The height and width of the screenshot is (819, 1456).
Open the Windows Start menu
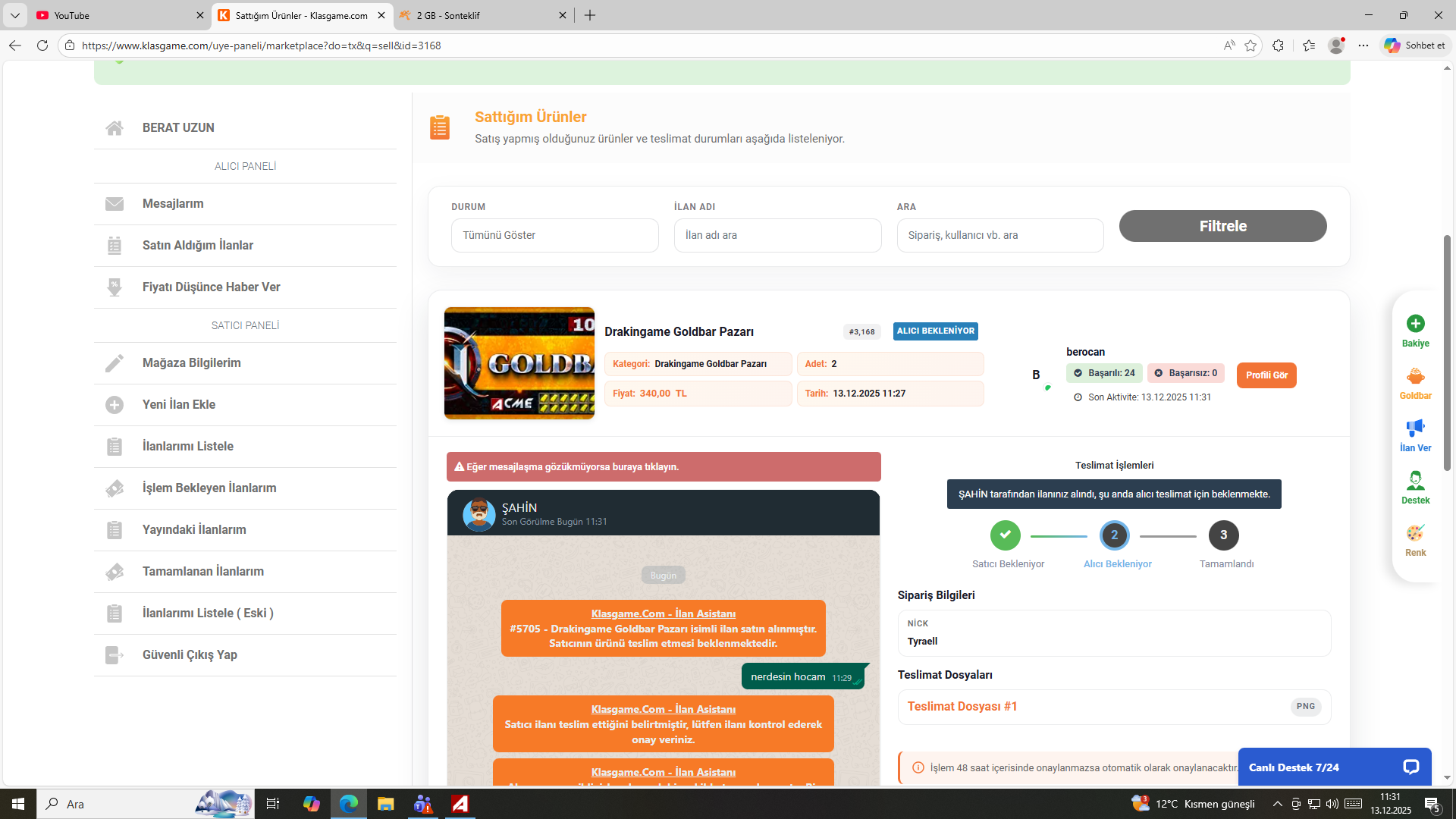click(x=18, y=804)
